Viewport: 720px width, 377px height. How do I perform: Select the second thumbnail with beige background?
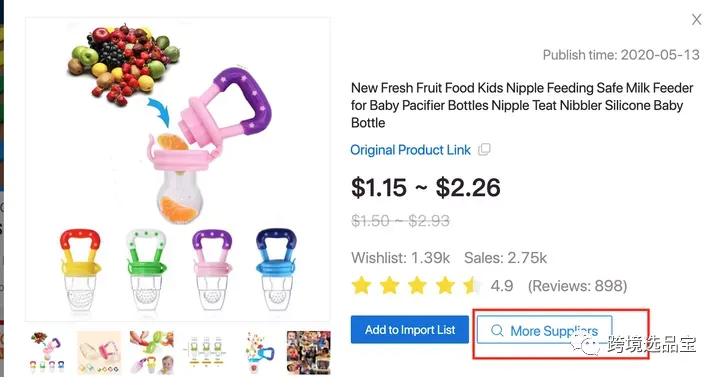click(99, 353)
